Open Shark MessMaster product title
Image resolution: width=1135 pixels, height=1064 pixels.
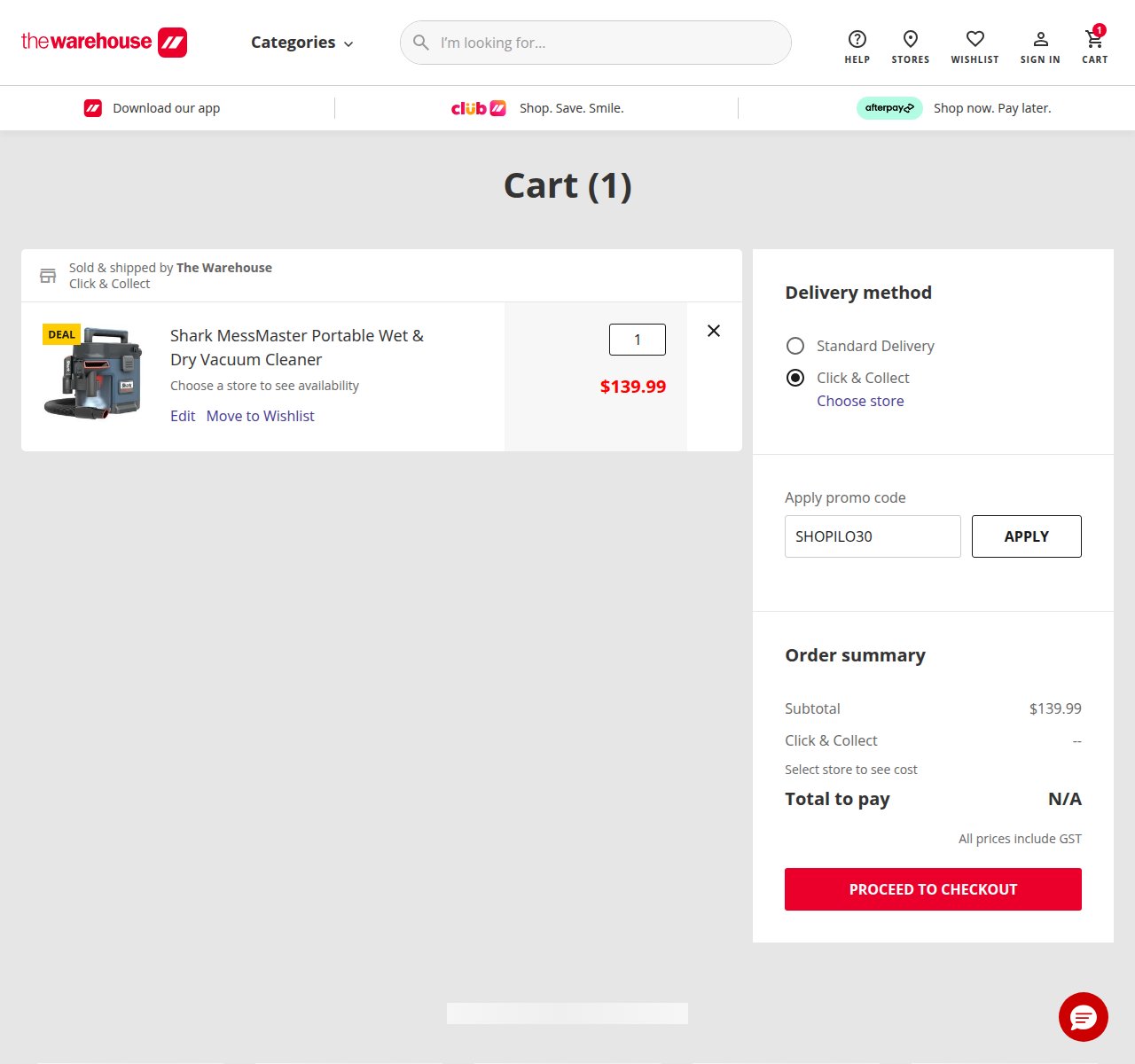297,348
